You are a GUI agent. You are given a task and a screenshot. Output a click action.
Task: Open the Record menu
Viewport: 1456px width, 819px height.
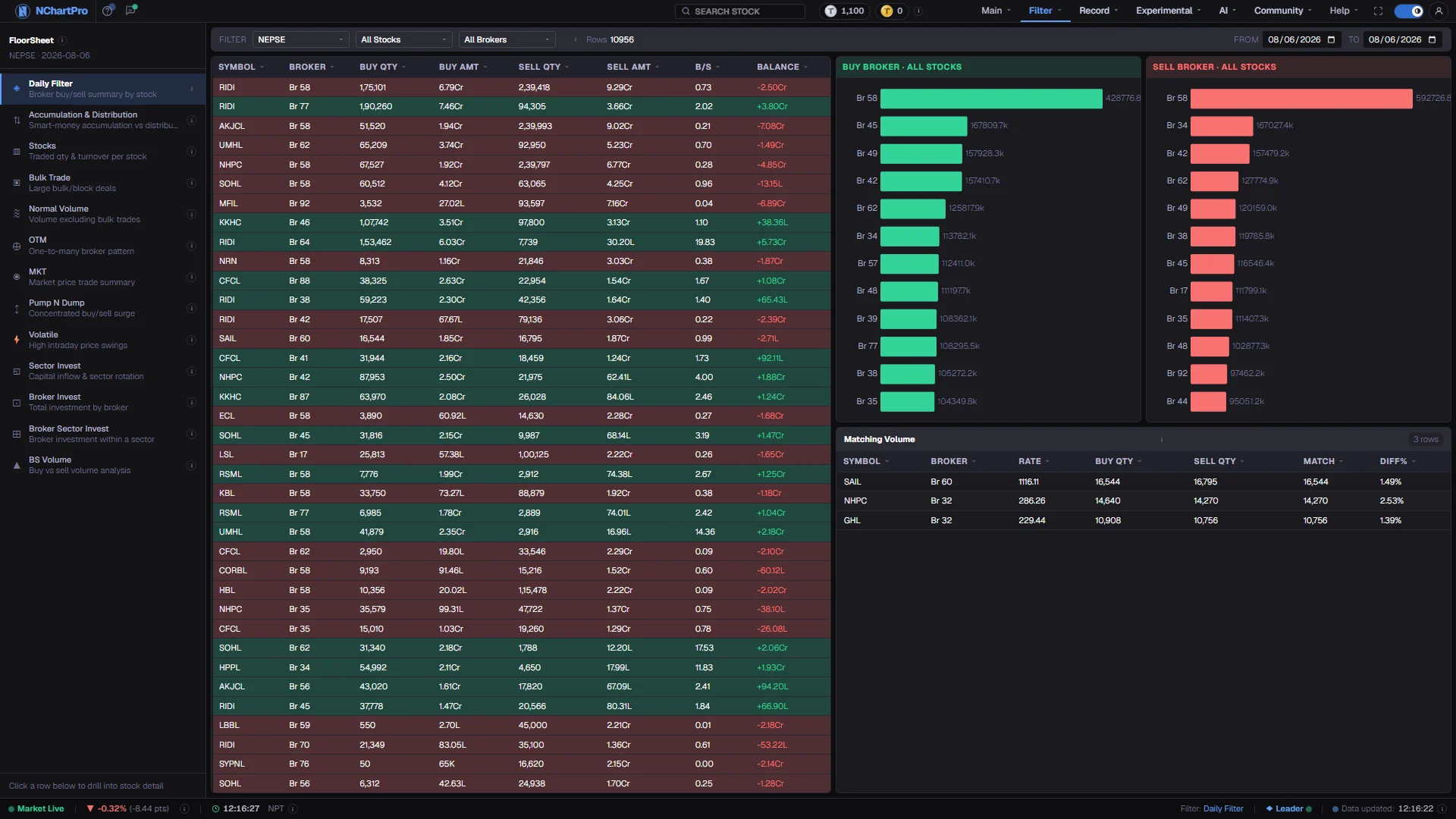point(1098,11)
